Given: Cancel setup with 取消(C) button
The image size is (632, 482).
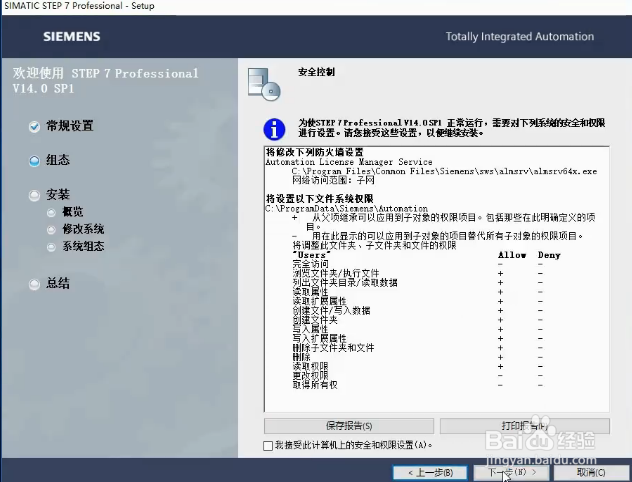Looking at the screenshot, I should tap(591, 473).
